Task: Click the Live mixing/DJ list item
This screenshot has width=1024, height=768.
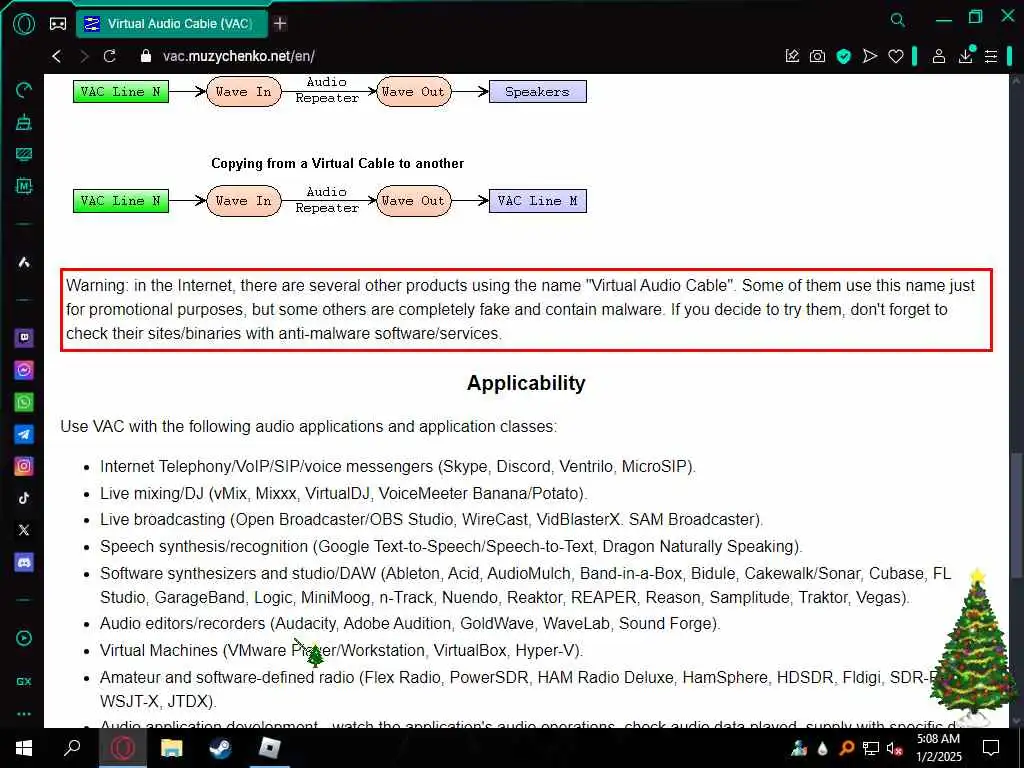Action: pos(344,493)
